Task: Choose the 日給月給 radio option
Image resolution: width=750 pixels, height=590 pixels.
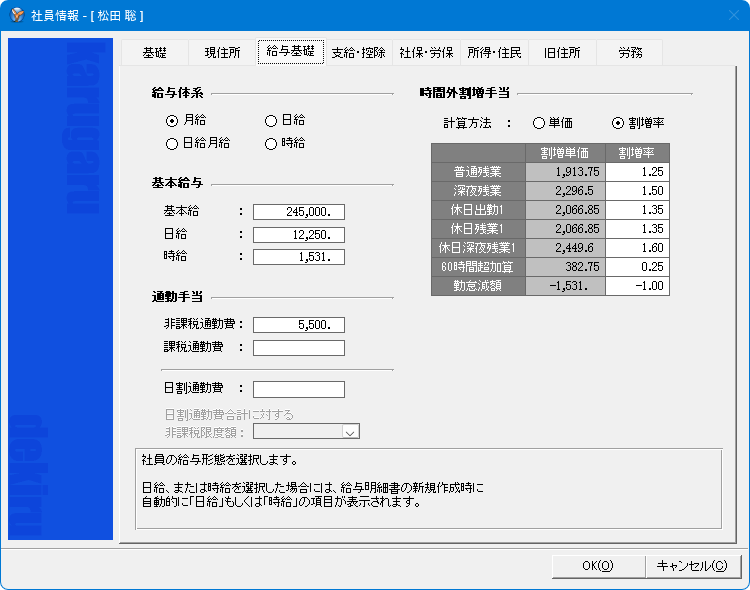Action: [x=172, y=144]
